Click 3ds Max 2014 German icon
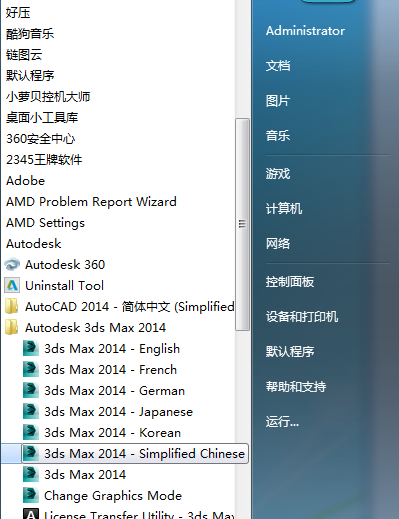399x519 pixels. pos(31,391)
